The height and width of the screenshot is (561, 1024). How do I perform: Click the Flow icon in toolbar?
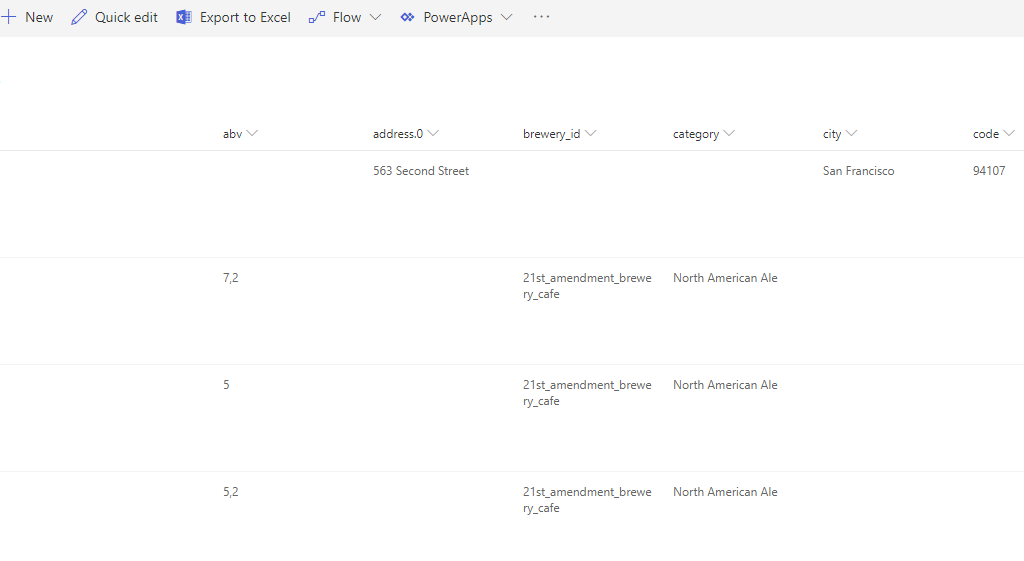317,17
